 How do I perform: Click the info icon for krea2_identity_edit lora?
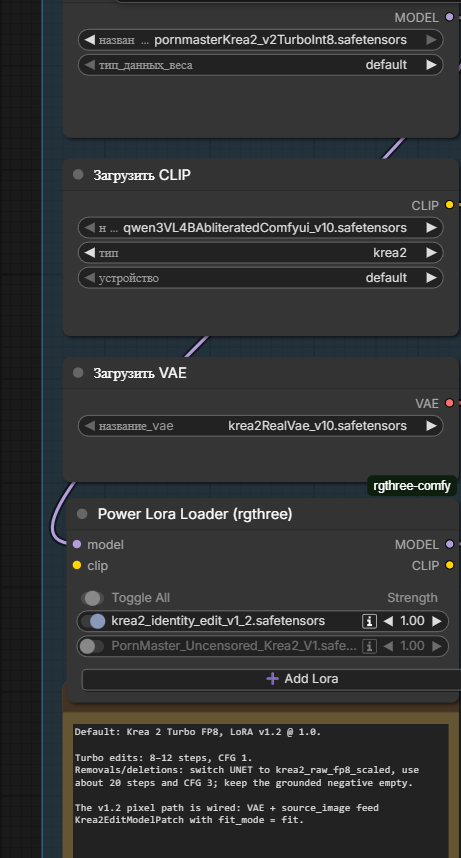click(370, 621)
